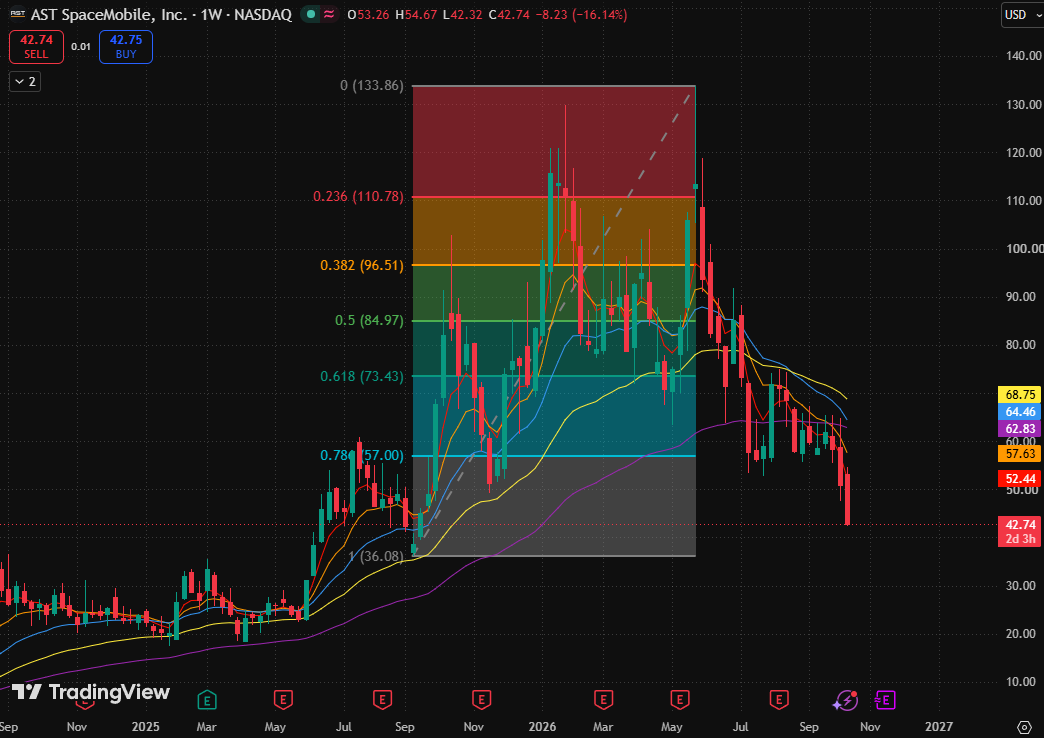Click the Fib 0.236 (110.78) level label
Viewport: 1044px width, 738px height.
click(358, 196)
